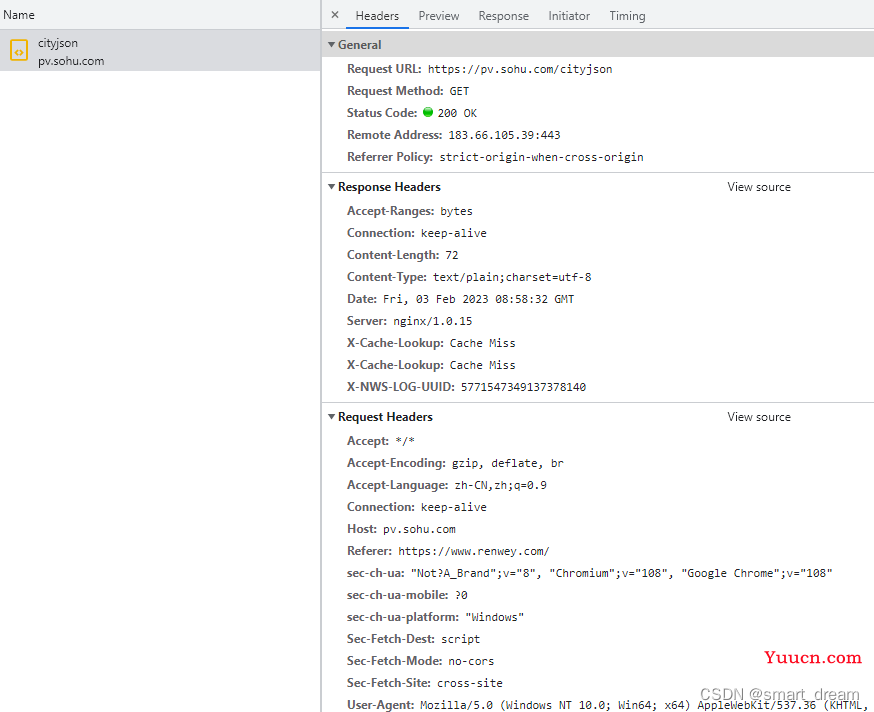Click Content-Type text/plain;charset=utf-8 value
This screenshot has height=712, width=874.
click(x=512, y=277)
